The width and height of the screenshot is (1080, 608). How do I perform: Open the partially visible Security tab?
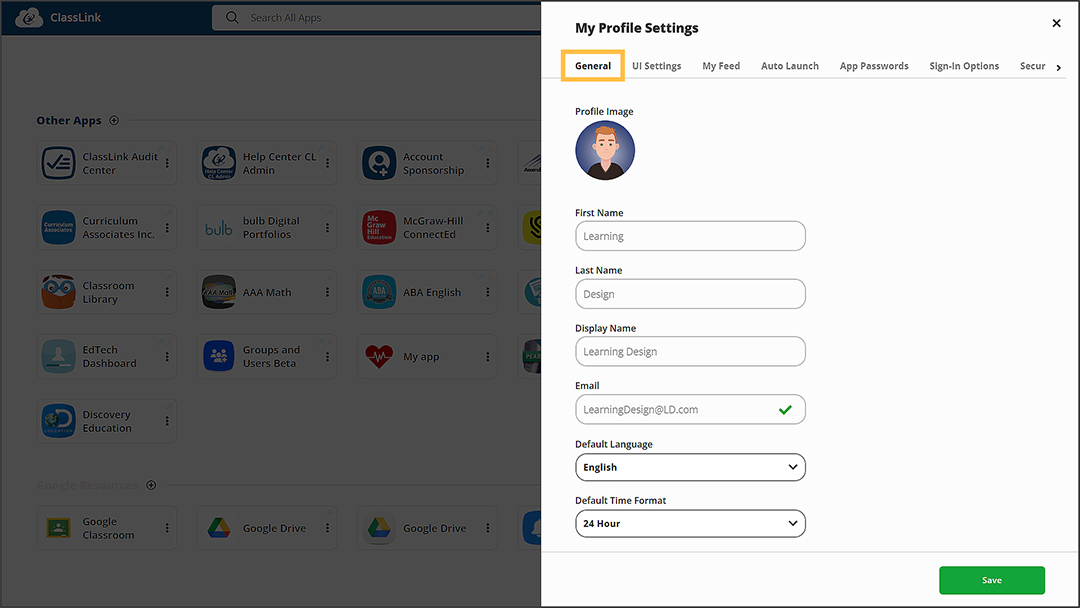[x=1032, y=65]
